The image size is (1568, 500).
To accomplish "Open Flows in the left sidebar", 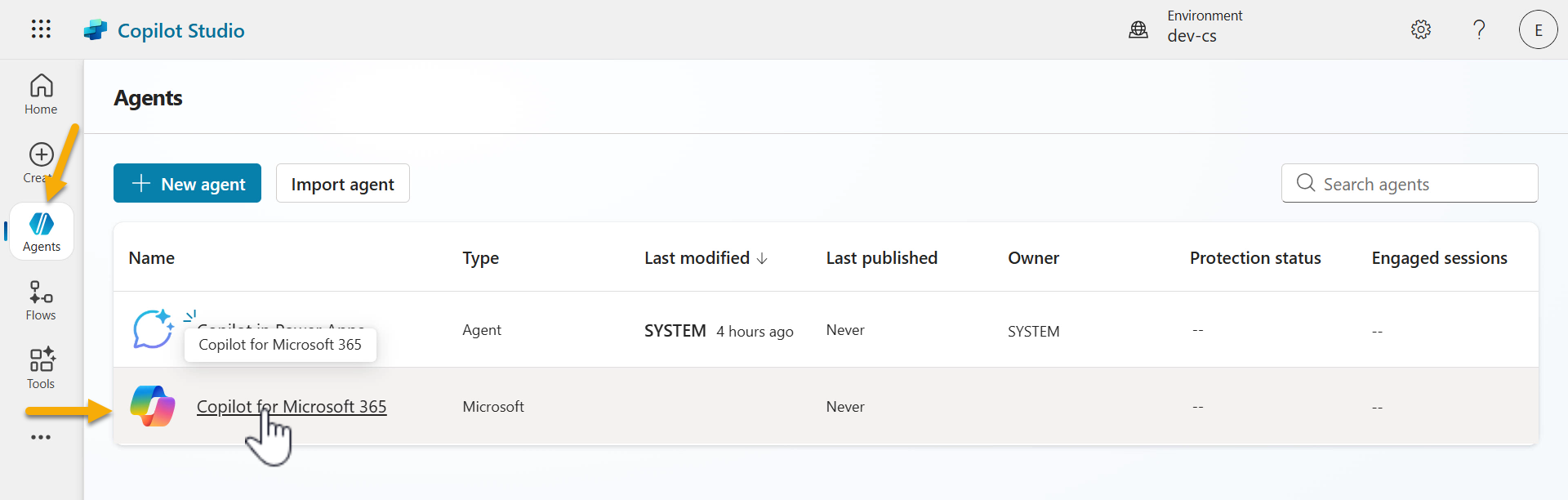I will click(x=41, y=301).
